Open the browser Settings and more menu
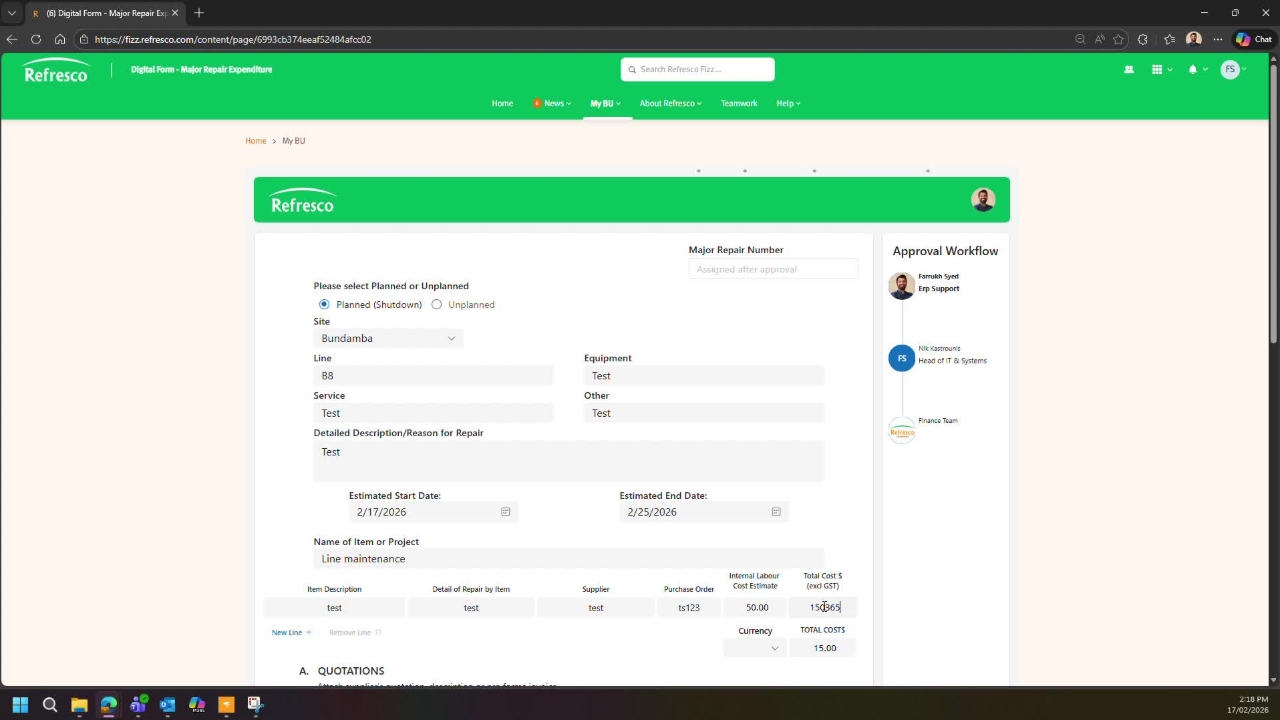 pyautogui.click(x=1217, y=39)
